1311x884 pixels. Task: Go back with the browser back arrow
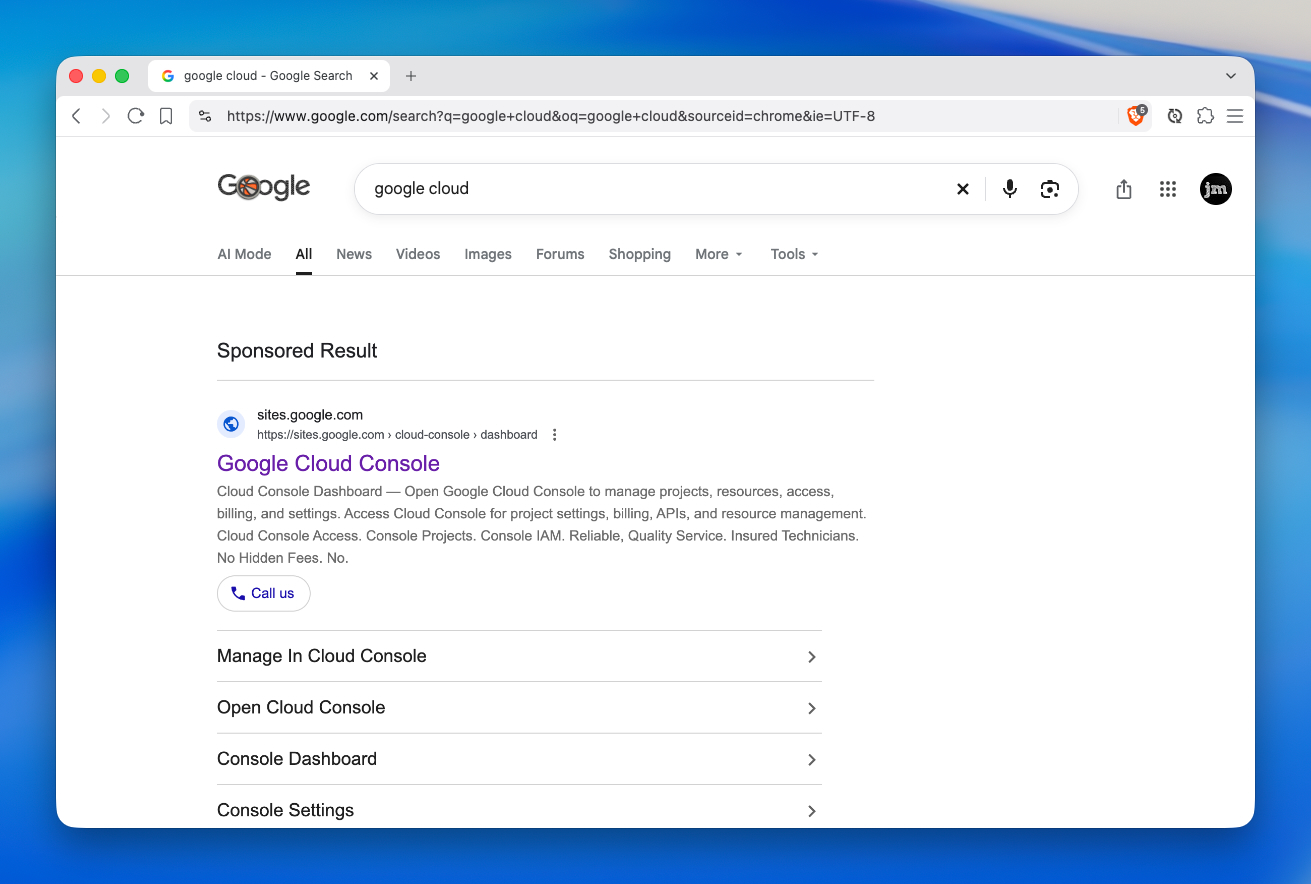coord(76,116)
